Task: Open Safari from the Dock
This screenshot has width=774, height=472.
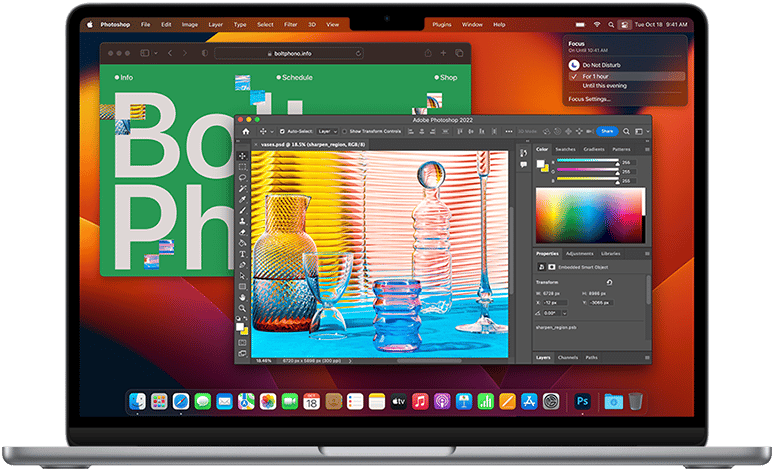Action: pos(181,401)
